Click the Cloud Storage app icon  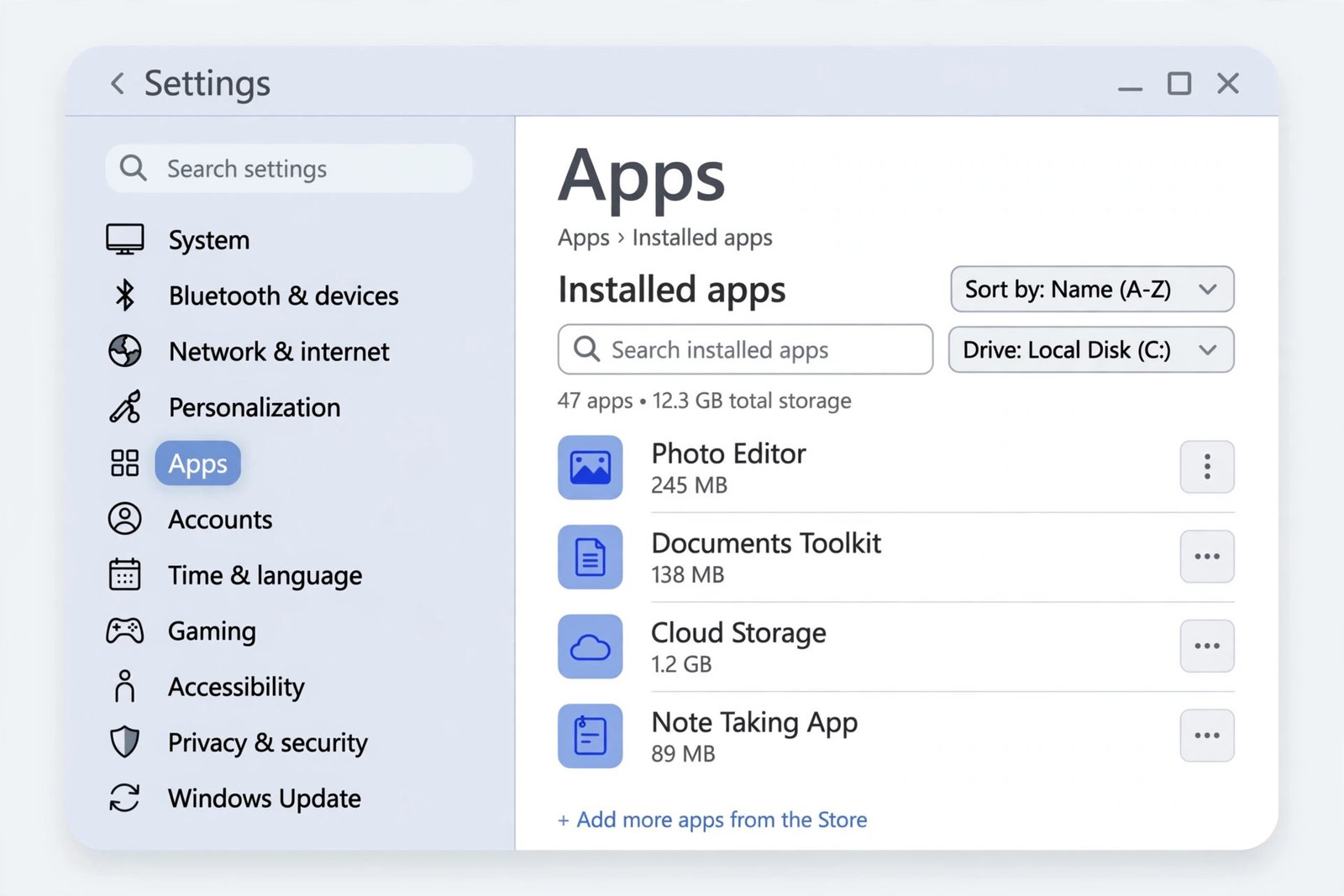591,647
